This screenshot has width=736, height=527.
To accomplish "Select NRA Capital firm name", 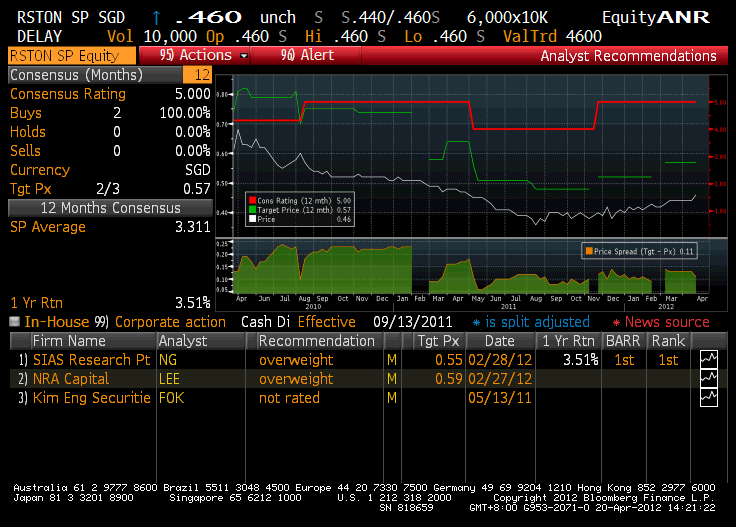I will click(x=71, y=379).
